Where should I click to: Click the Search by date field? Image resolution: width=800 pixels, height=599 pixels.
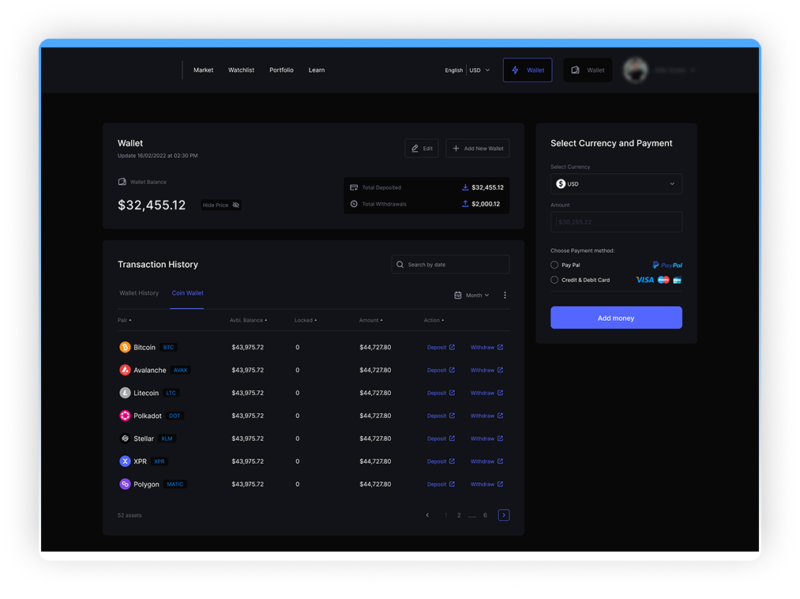click(450, 264)
